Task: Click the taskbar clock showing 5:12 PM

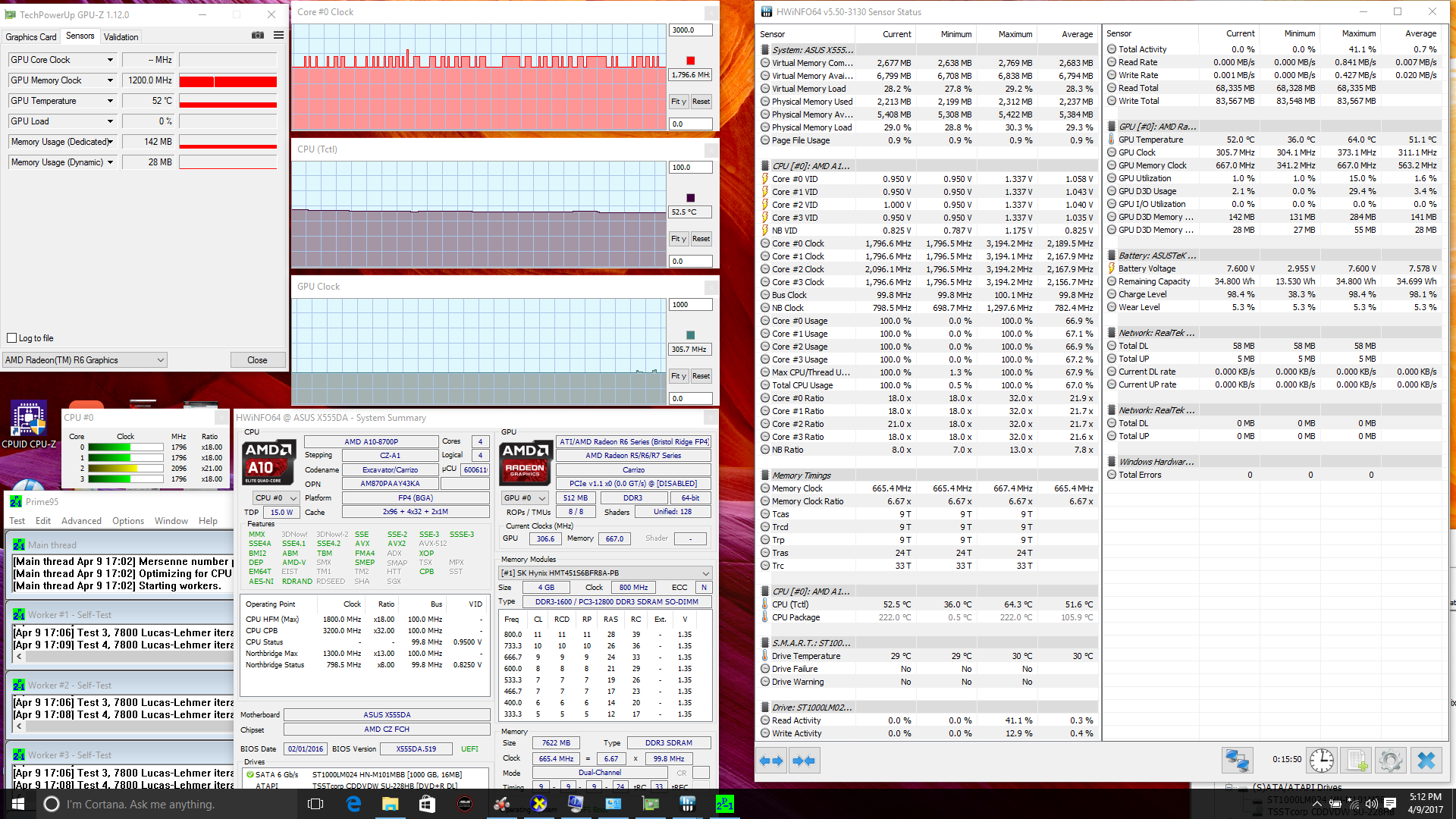Action: click(x=1426, y=804)
